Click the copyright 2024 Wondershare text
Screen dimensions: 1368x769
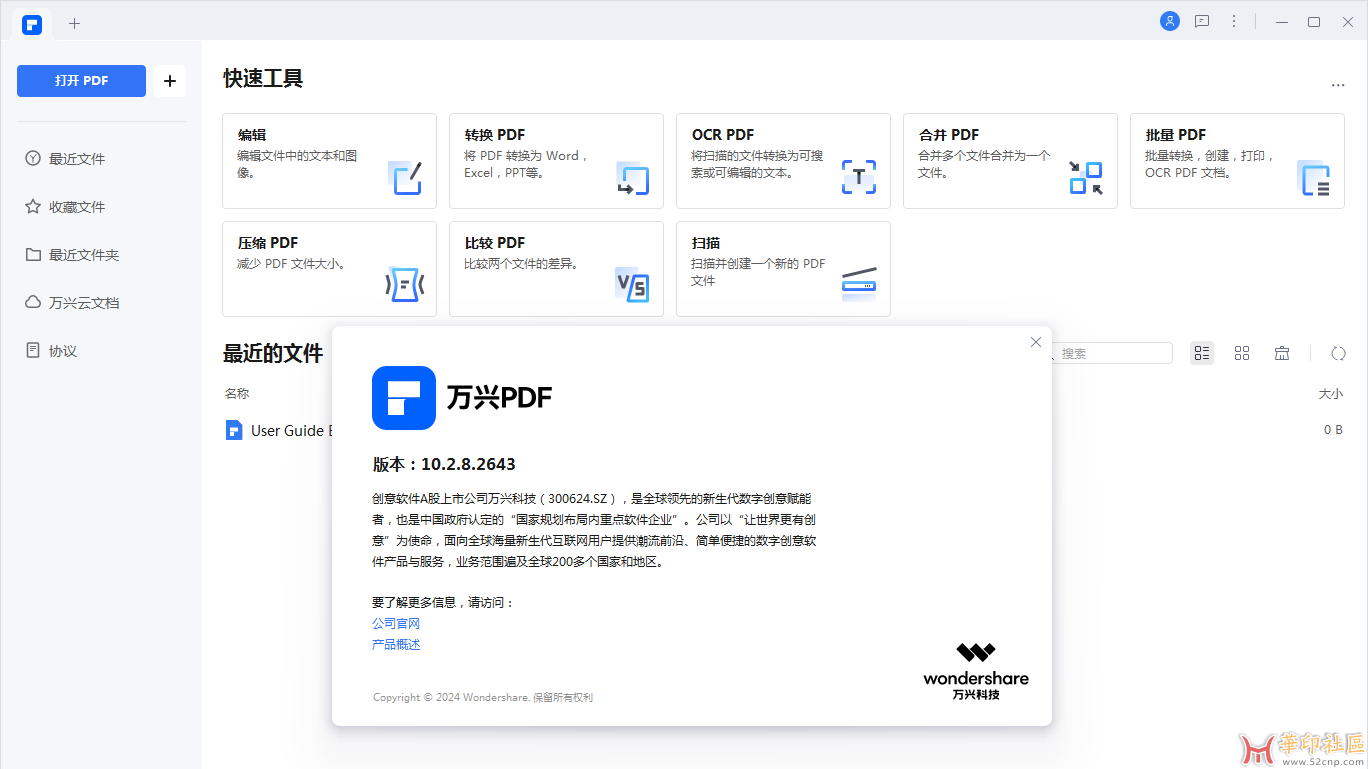(483, 697)
